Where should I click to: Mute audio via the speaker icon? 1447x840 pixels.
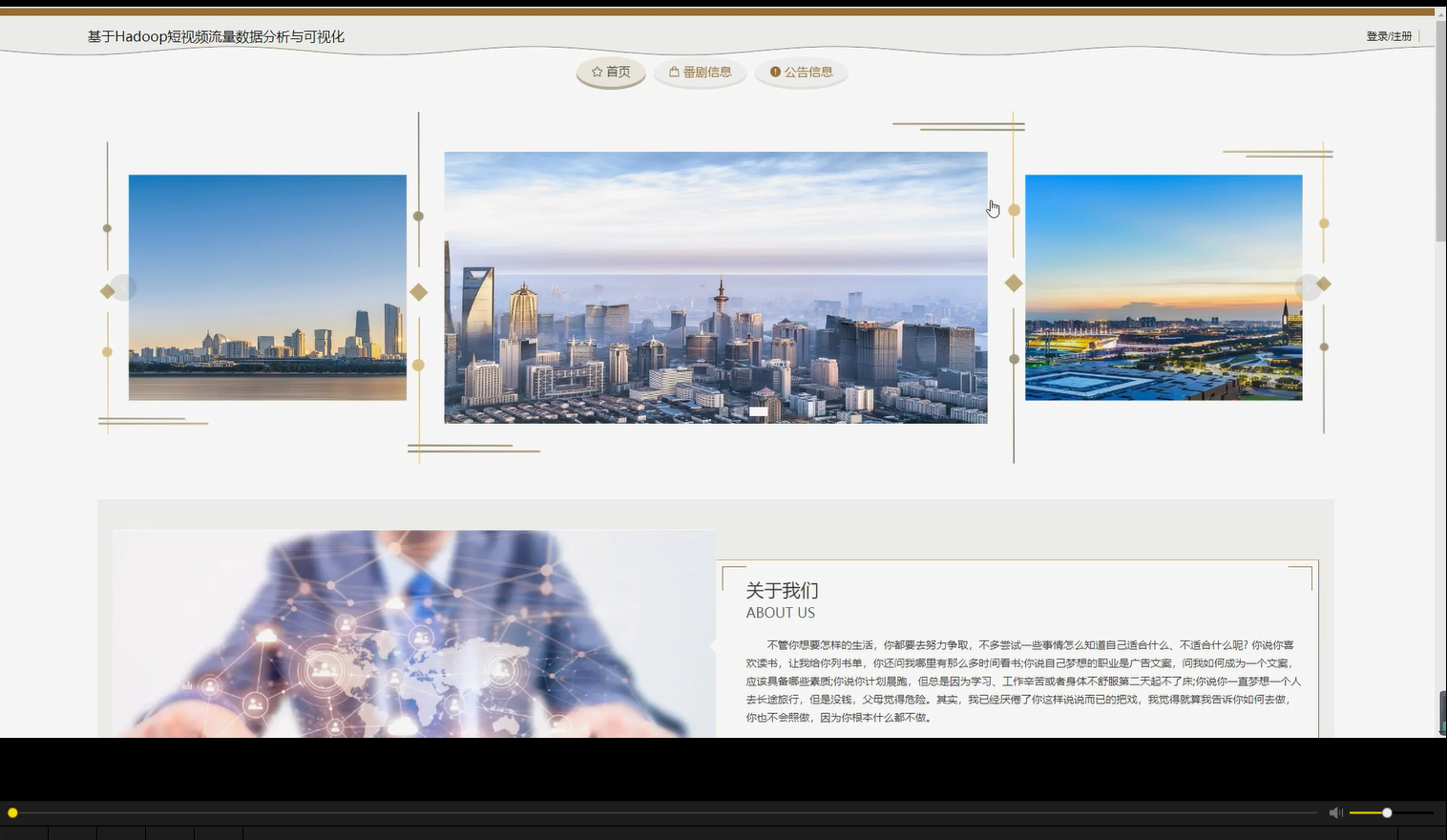1335,812
